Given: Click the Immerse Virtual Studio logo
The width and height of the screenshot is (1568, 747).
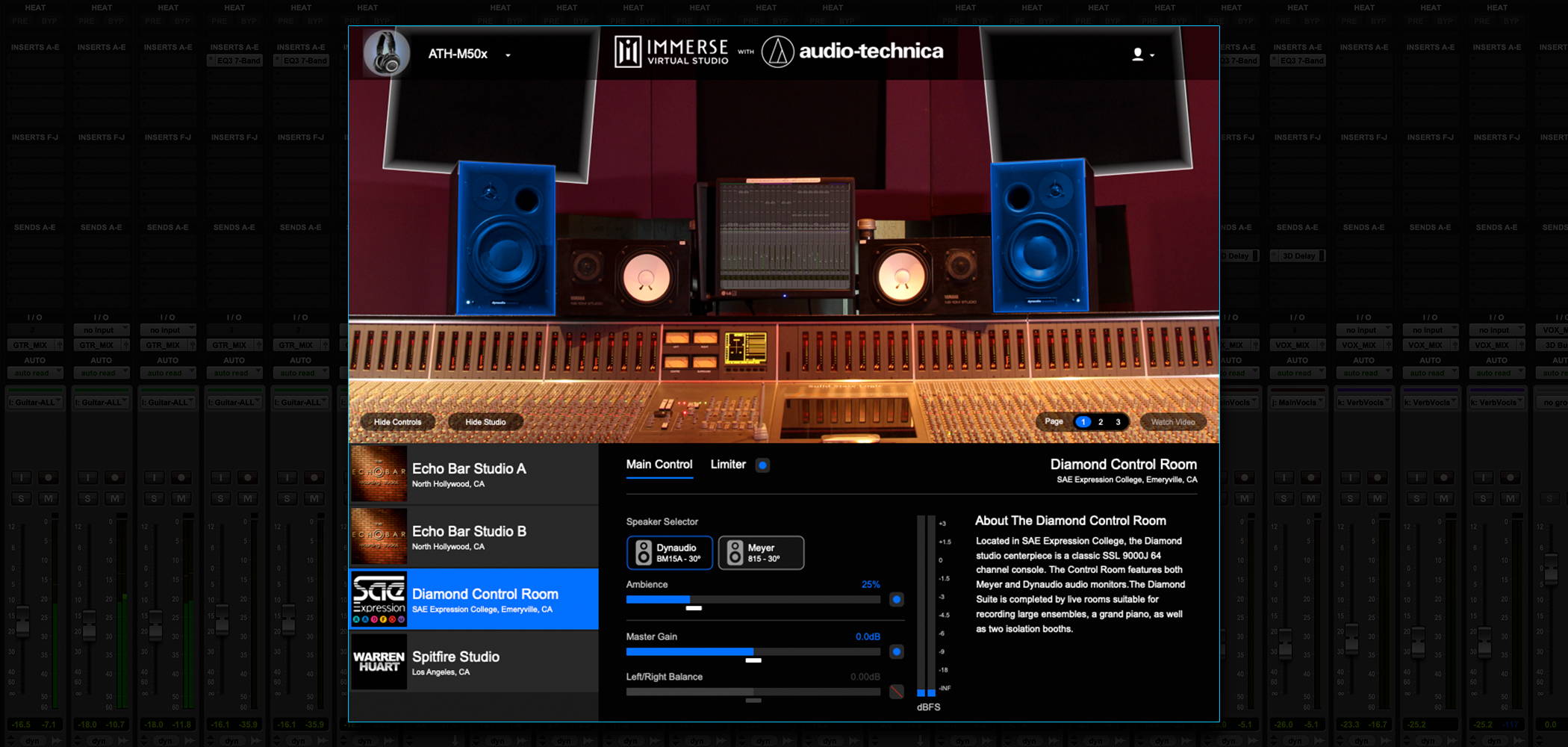Looking at the screenshot, I should [671, 52].
